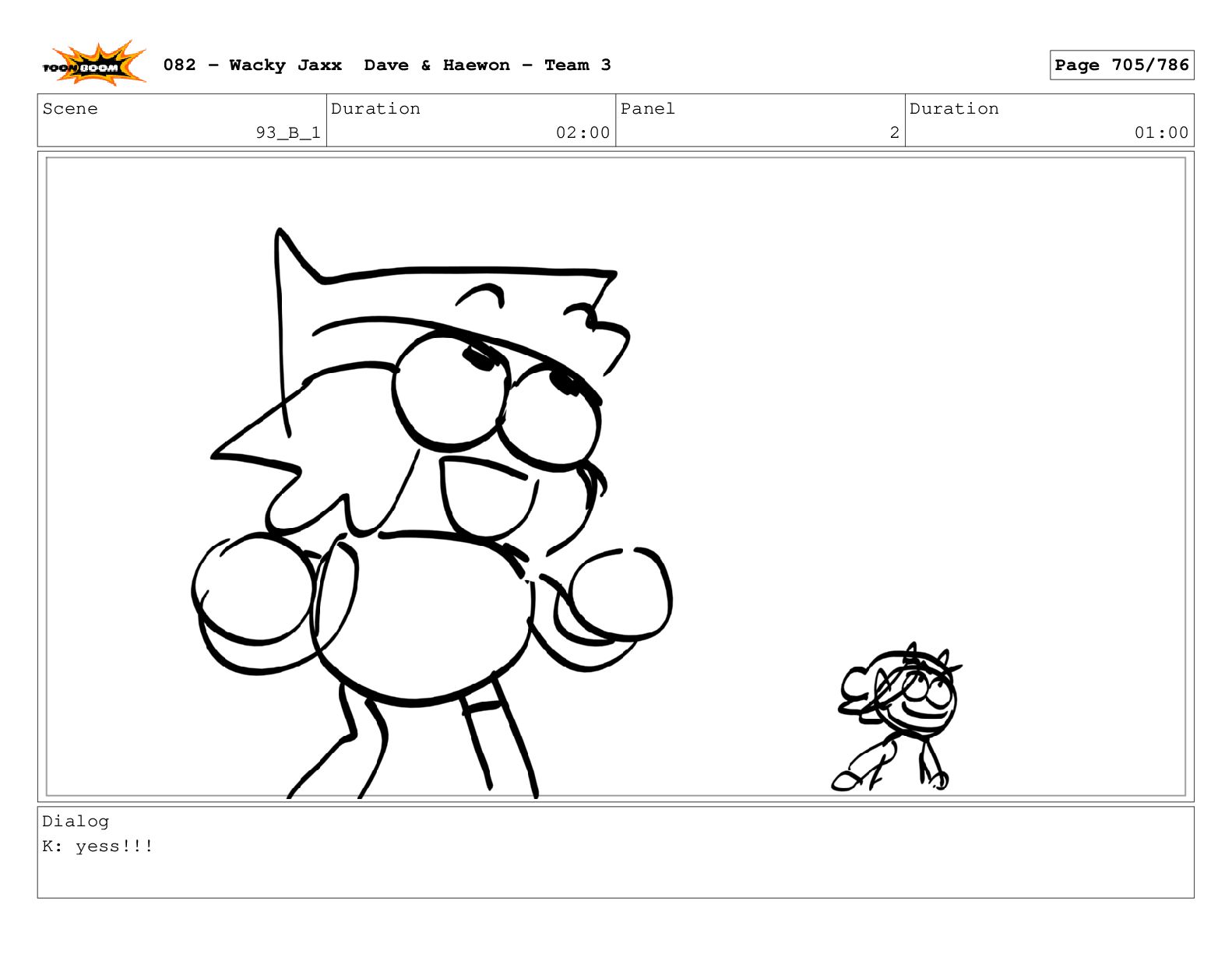Click the 'Scene' header label

[x=70, y=108]
